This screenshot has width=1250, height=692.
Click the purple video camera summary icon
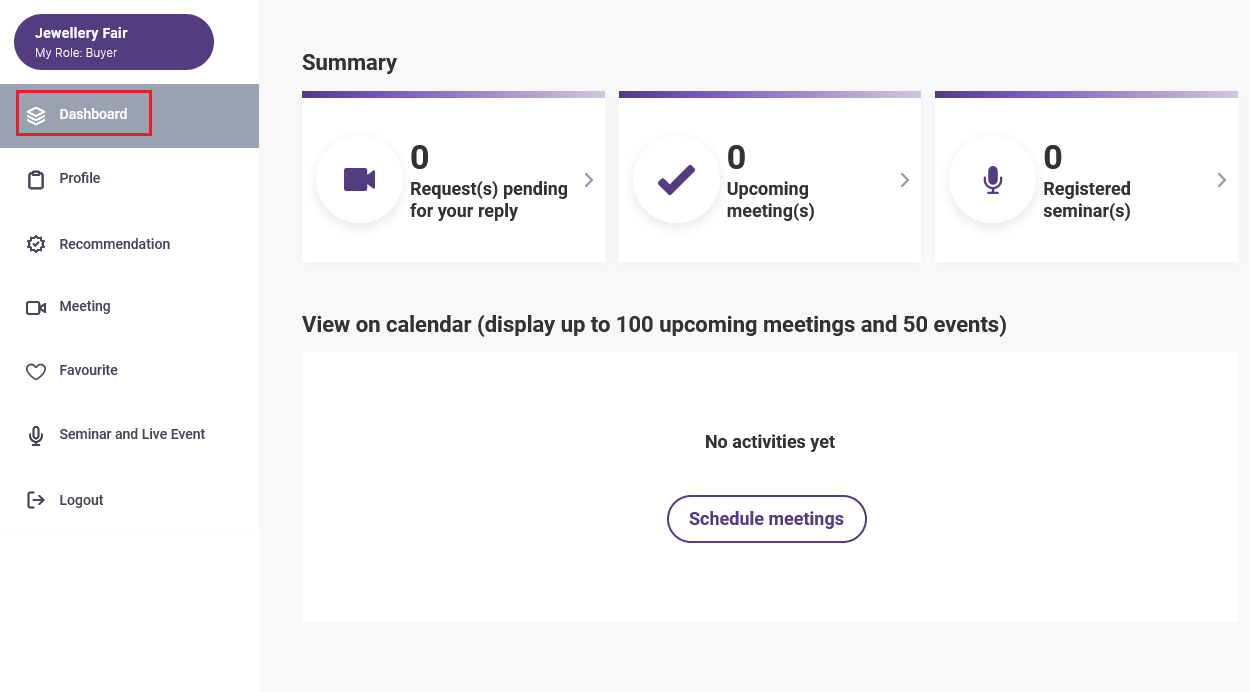coord(359,180)
